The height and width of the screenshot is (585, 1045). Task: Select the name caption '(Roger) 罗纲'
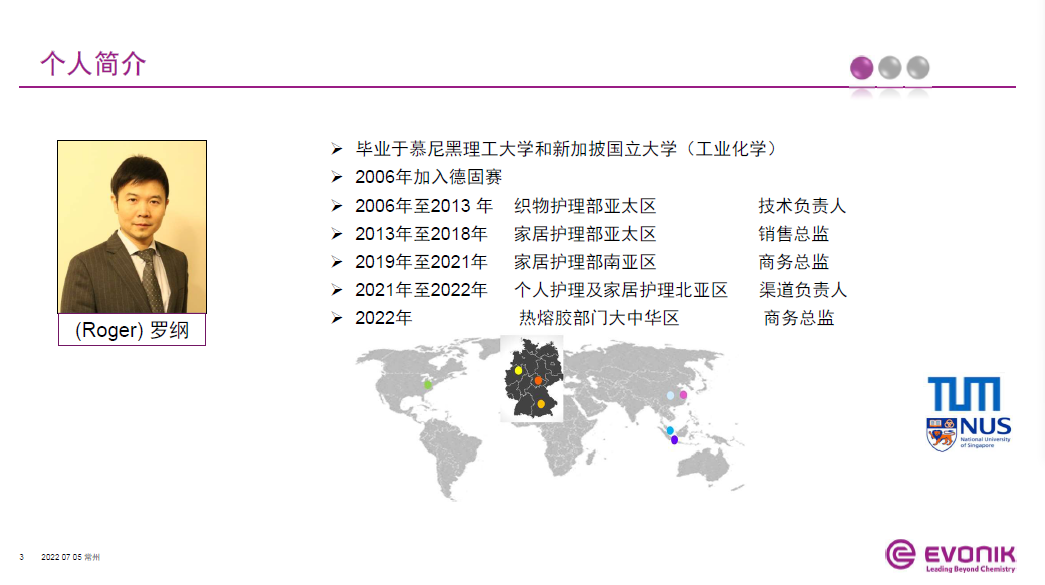132,330
